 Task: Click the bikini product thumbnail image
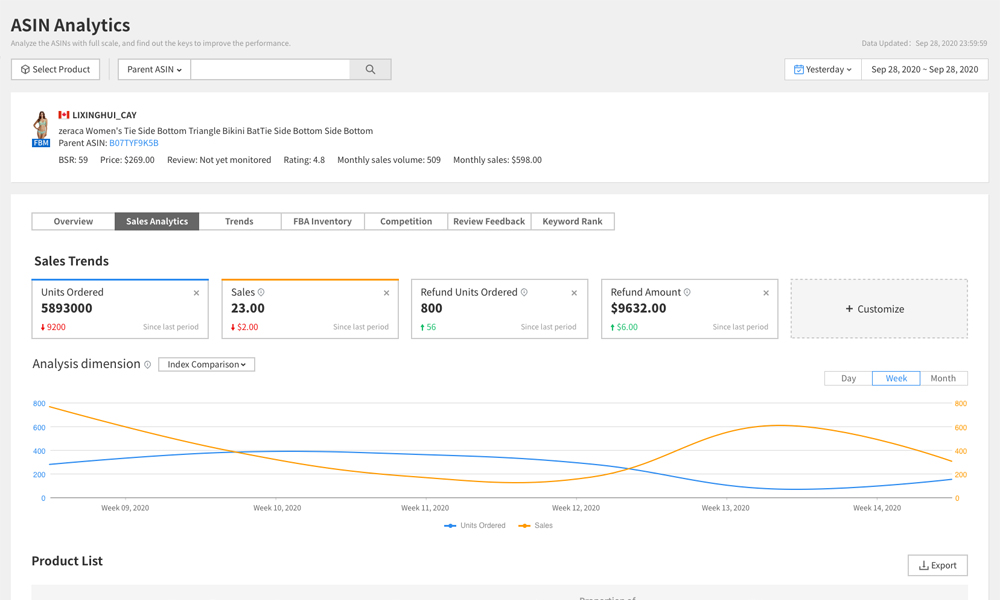(41, 125)
